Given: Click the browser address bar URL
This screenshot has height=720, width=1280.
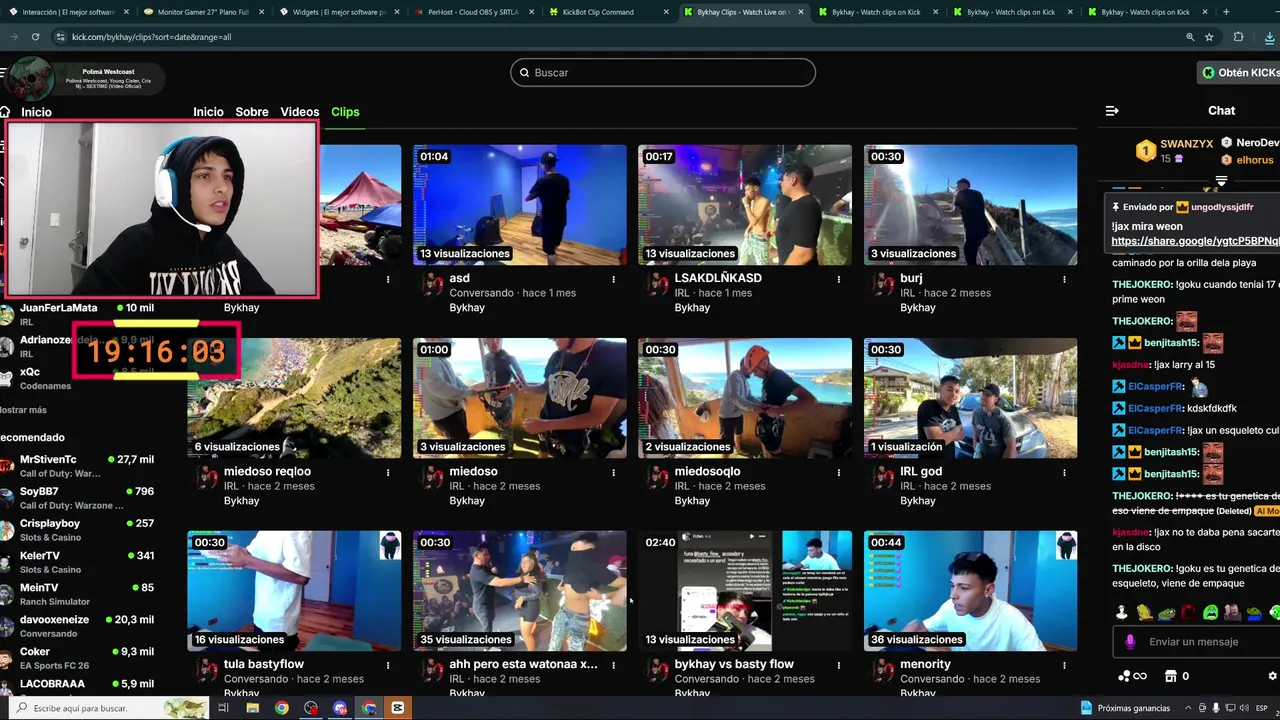Looking at the screenshot, I should (151, 37).
